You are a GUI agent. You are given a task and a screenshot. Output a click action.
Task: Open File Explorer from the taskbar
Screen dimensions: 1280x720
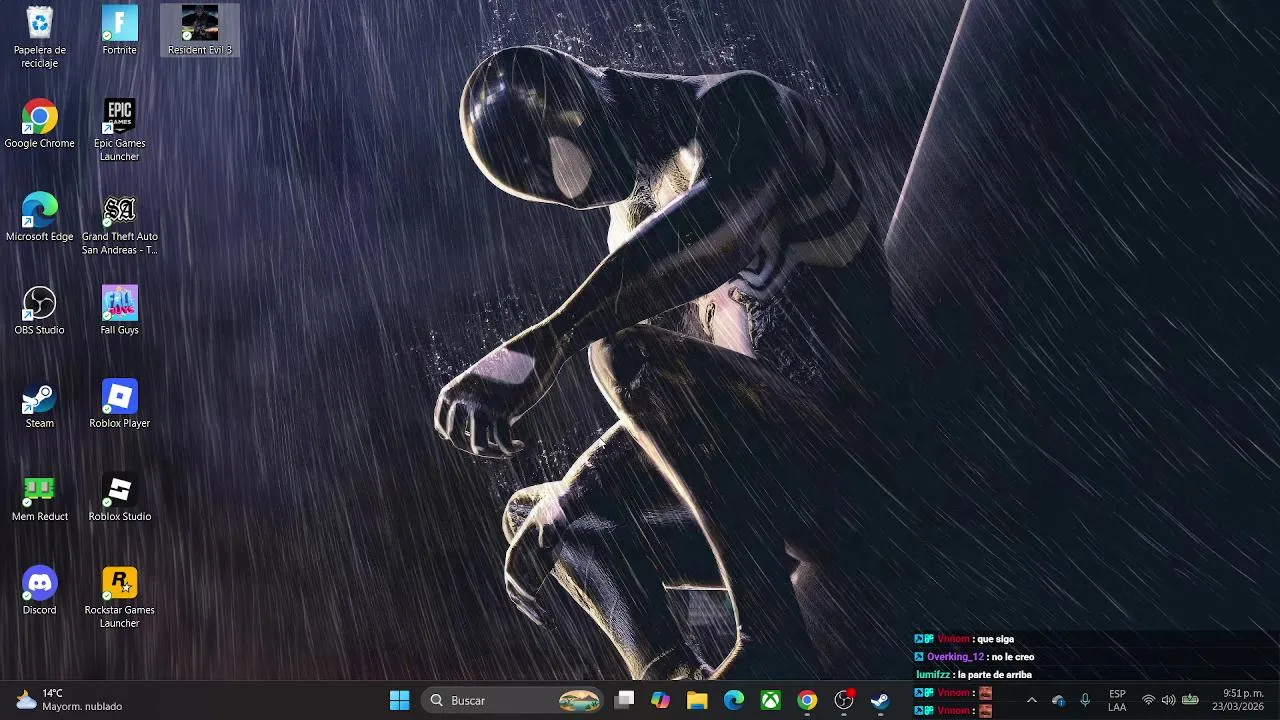697,700
